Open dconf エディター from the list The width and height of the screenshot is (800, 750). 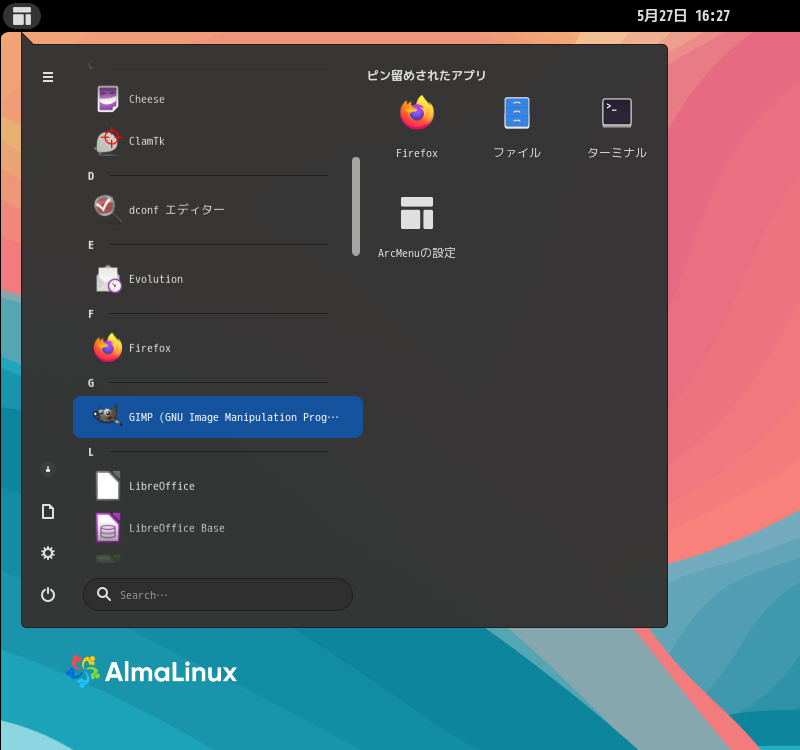click(x=218, y=210)
